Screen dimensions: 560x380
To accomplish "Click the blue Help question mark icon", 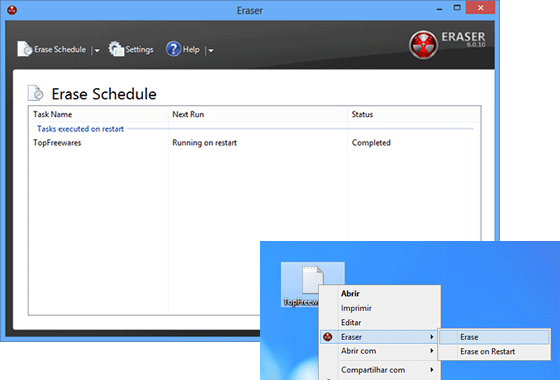I will pos(174,49).
